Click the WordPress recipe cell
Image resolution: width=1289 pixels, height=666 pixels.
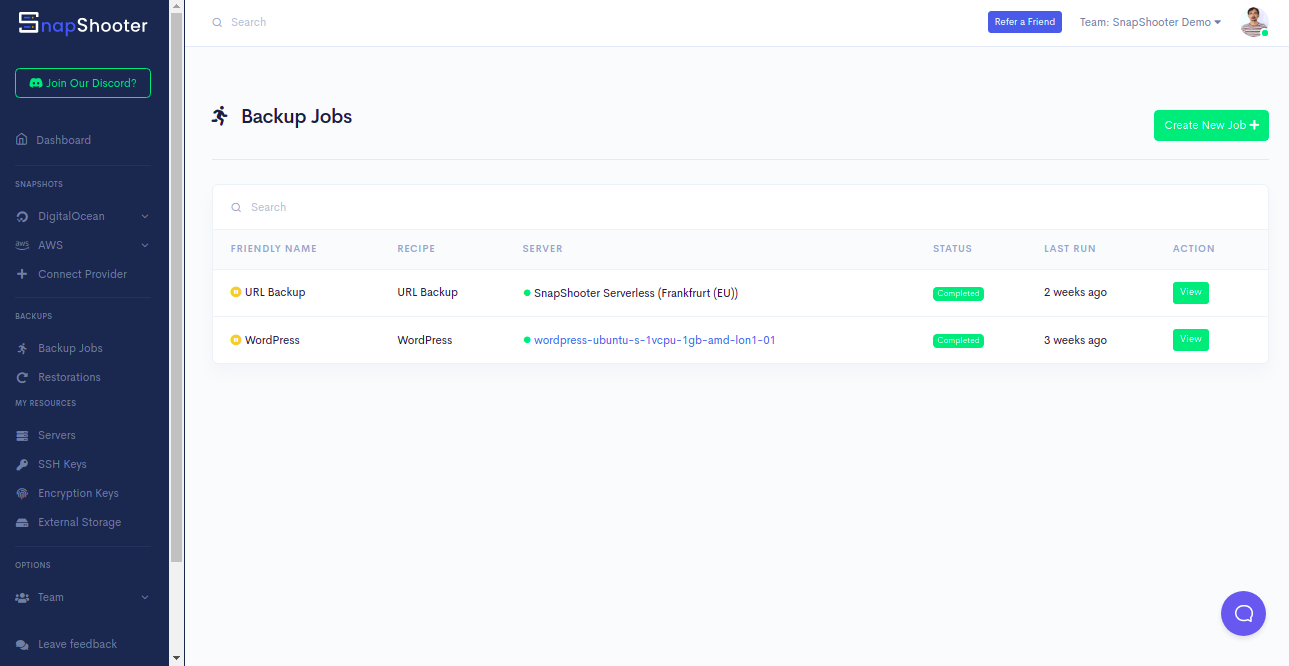pos(425,340)
